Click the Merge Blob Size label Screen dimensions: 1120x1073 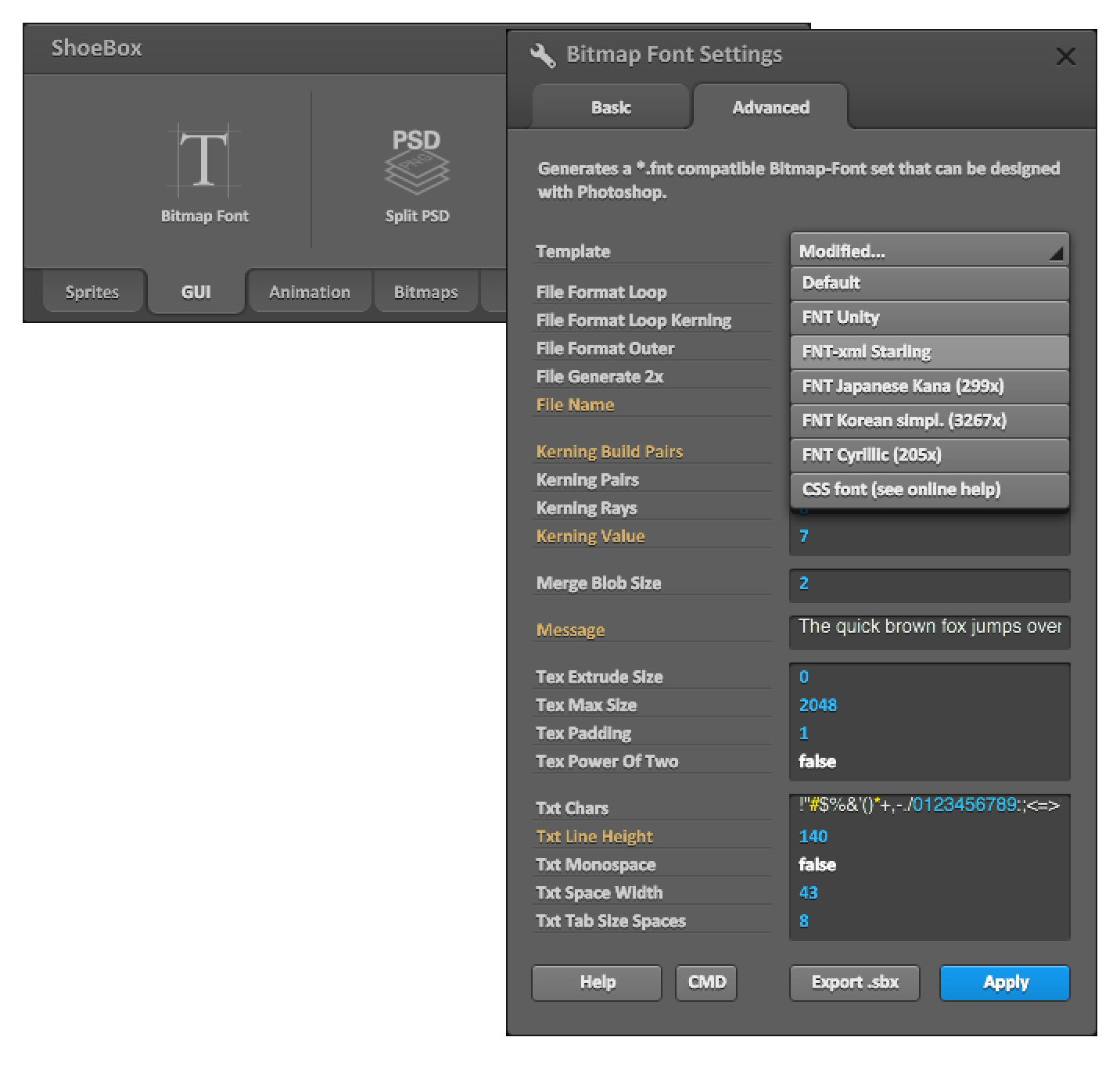[598, 583]
